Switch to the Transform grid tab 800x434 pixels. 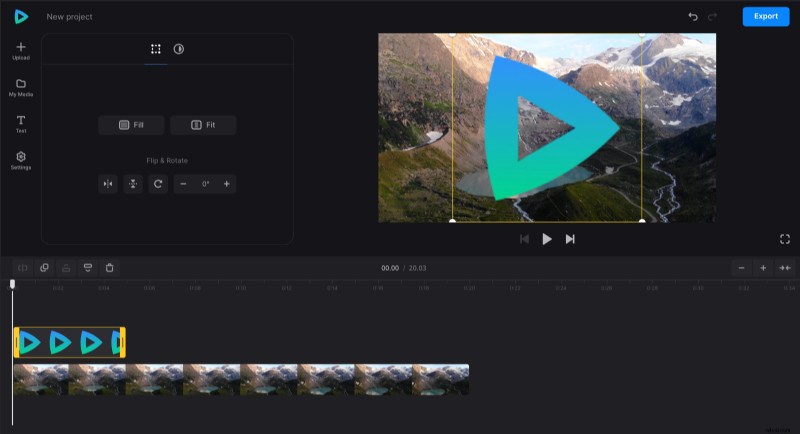[156, 49]
